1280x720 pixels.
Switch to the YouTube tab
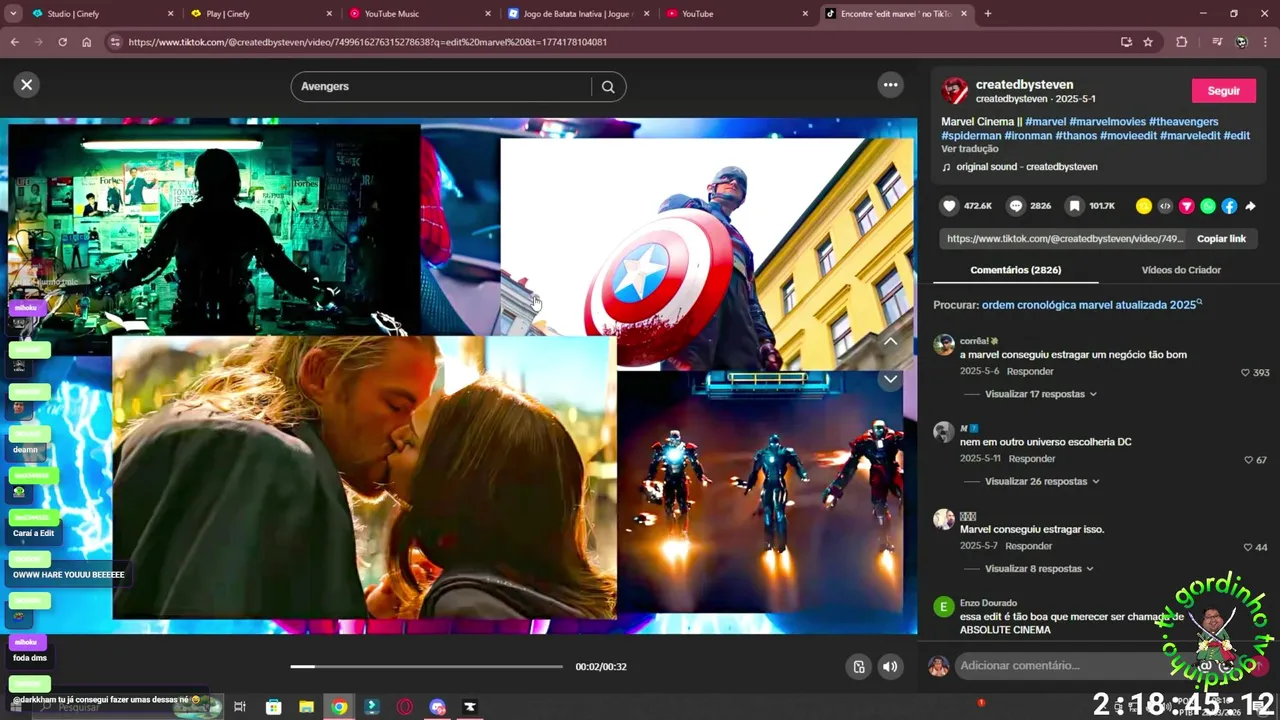[x=738, y=14]
